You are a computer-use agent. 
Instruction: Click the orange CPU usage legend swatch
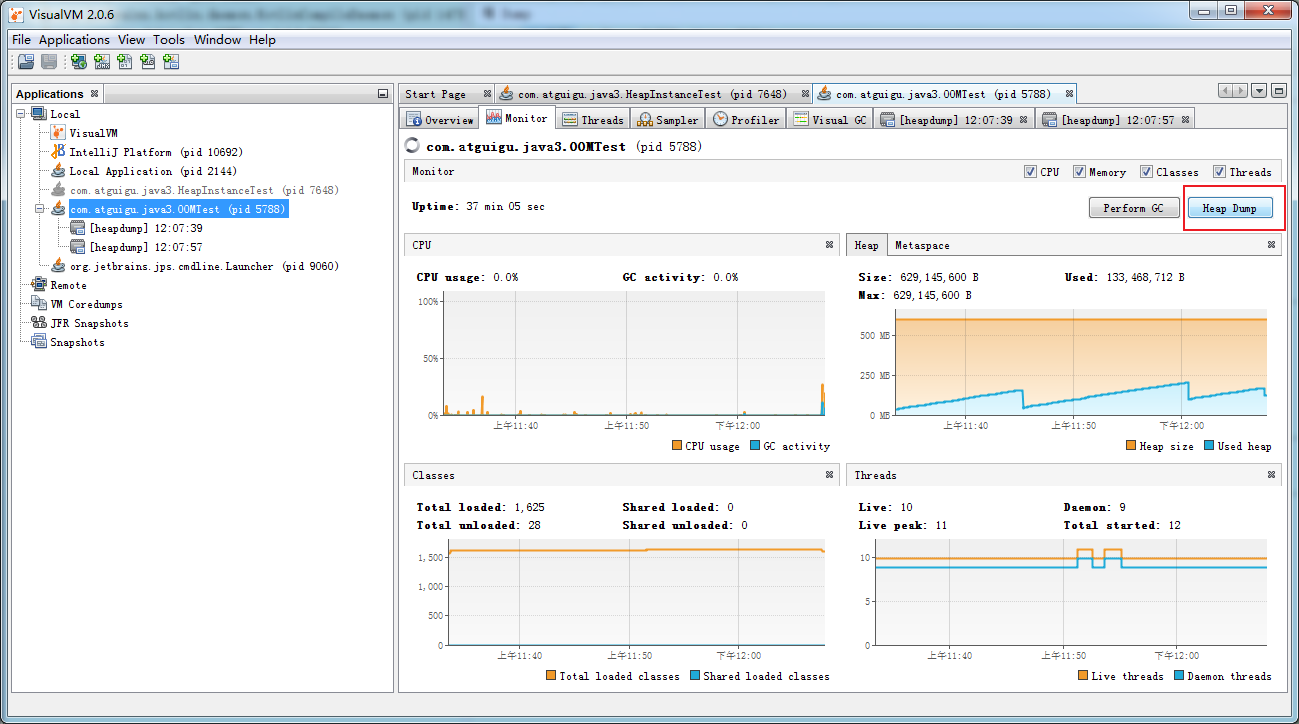click(x=677, y=446)
